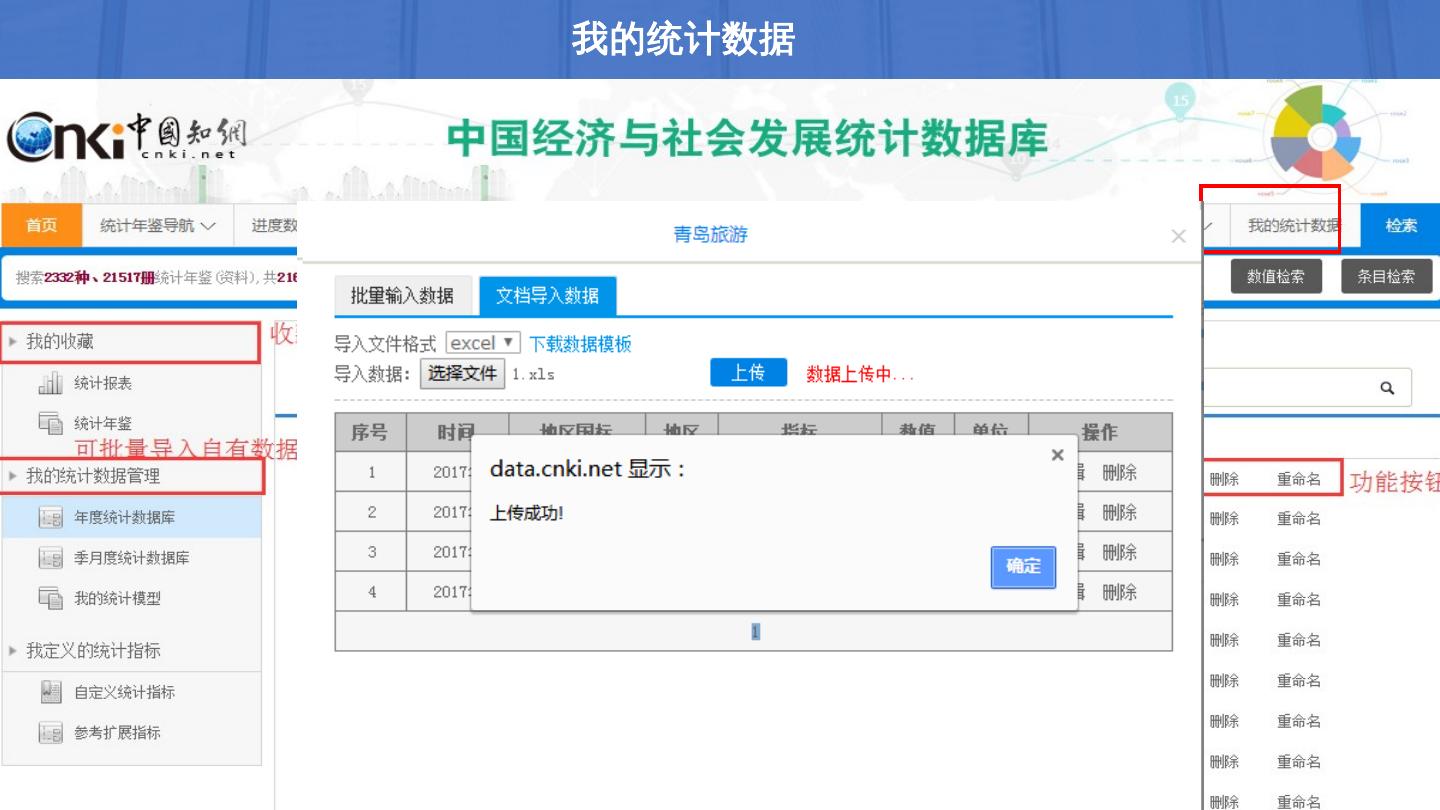Click the magnifier search icon
This screenshot has width=1440, height=810.
pyautogui.click(x=1387, y=388)
